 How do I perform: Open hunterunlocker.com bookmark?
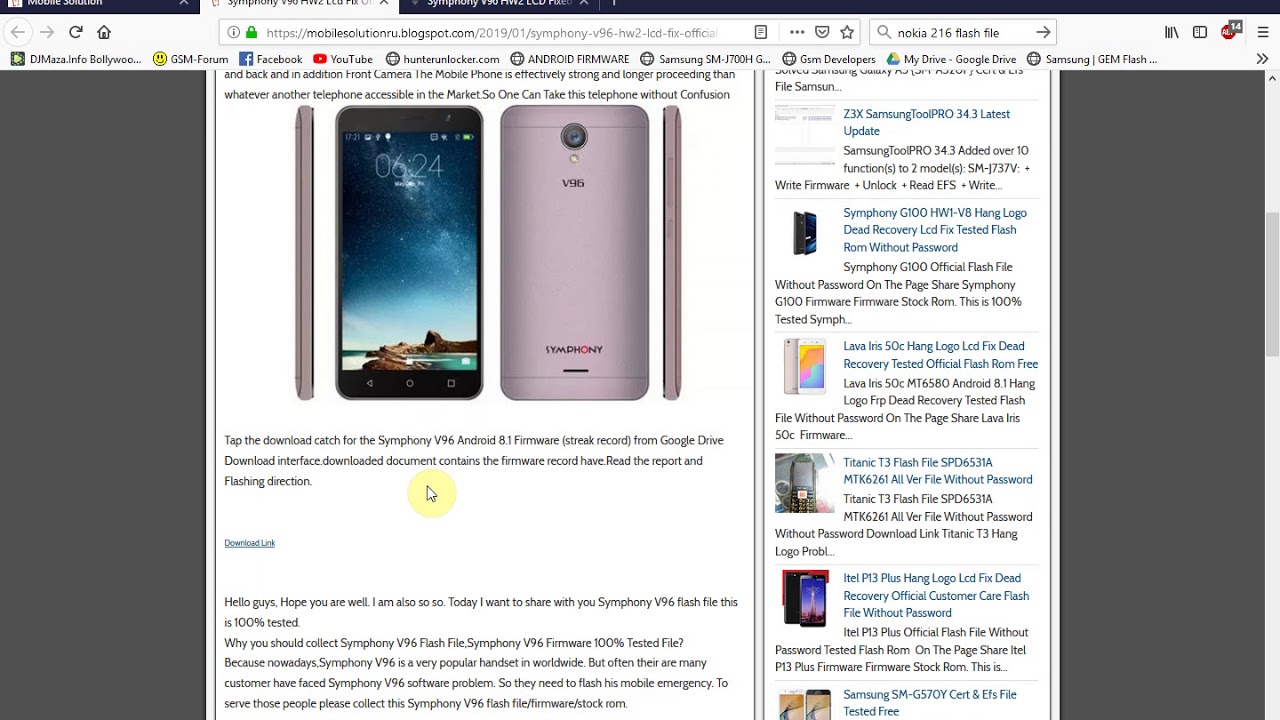(443, 59)
